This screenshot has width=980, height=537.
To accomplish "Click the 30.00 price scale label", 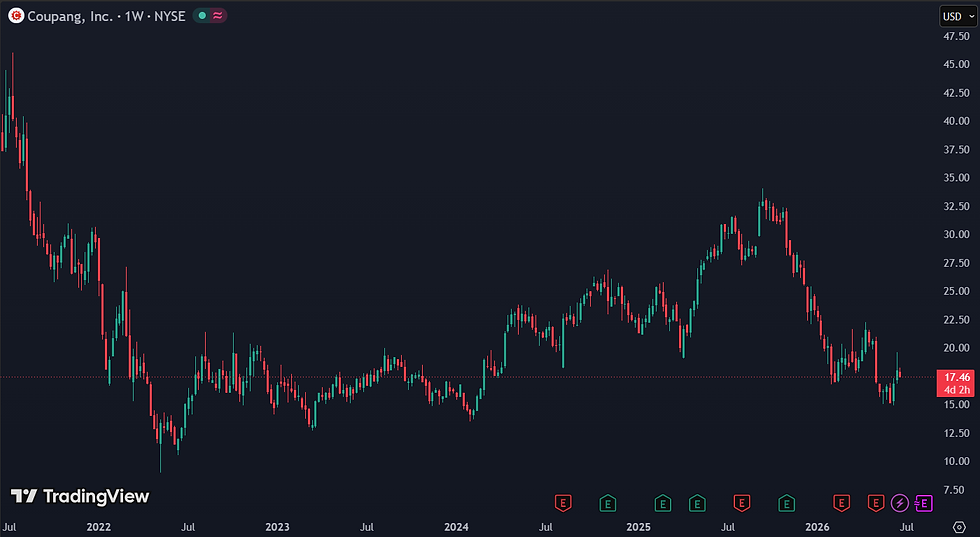I will click(x=956, y=234).
